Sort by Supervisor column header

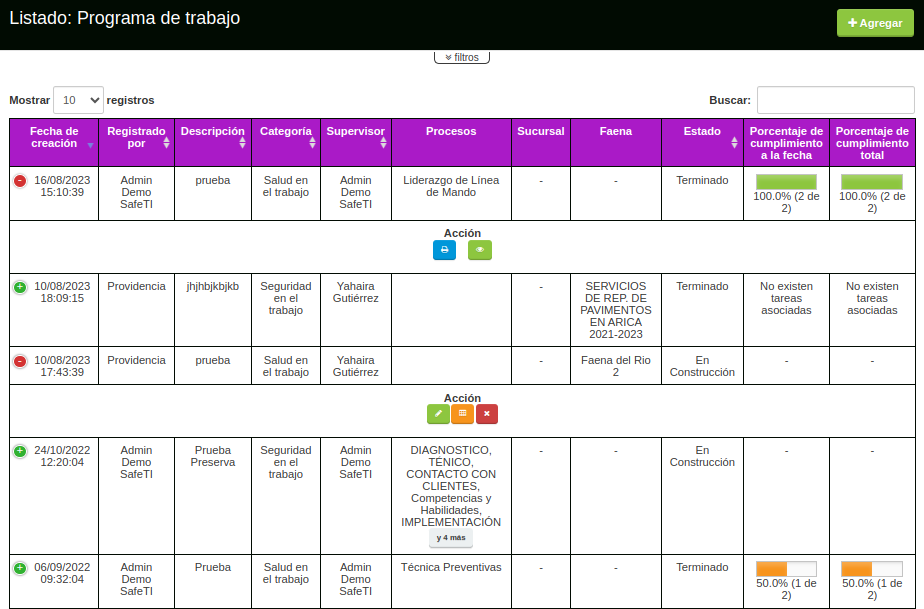[x=356, y=143]
